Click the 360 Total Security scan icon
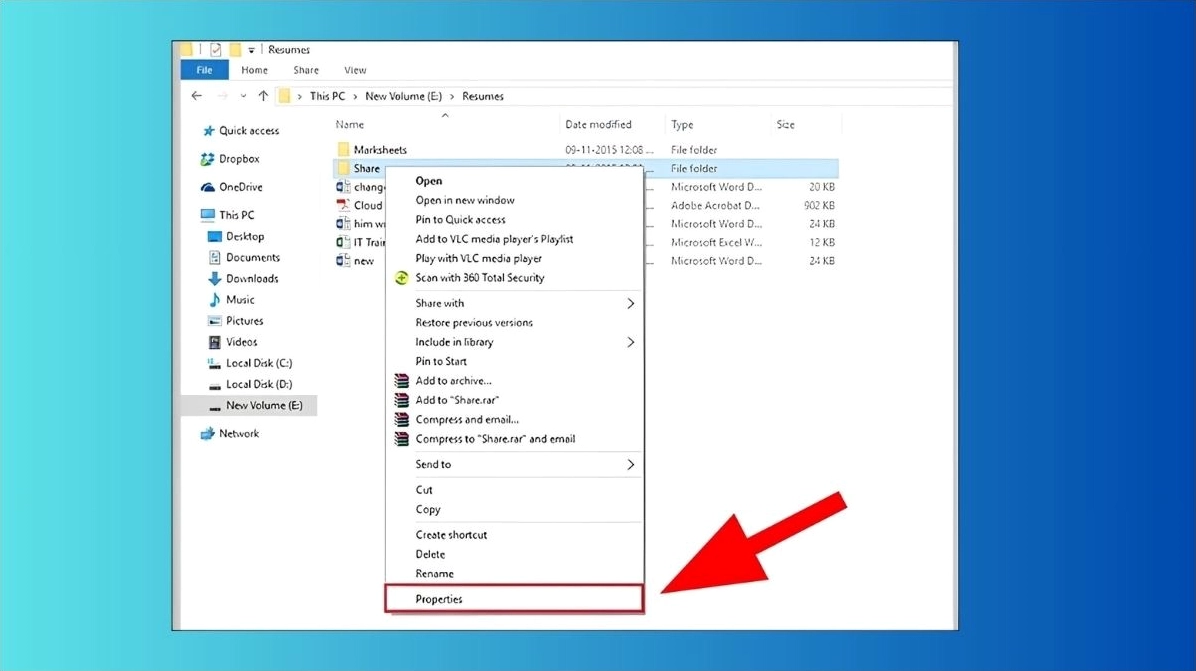The image size is (1196, 671). tap(401, 278)
